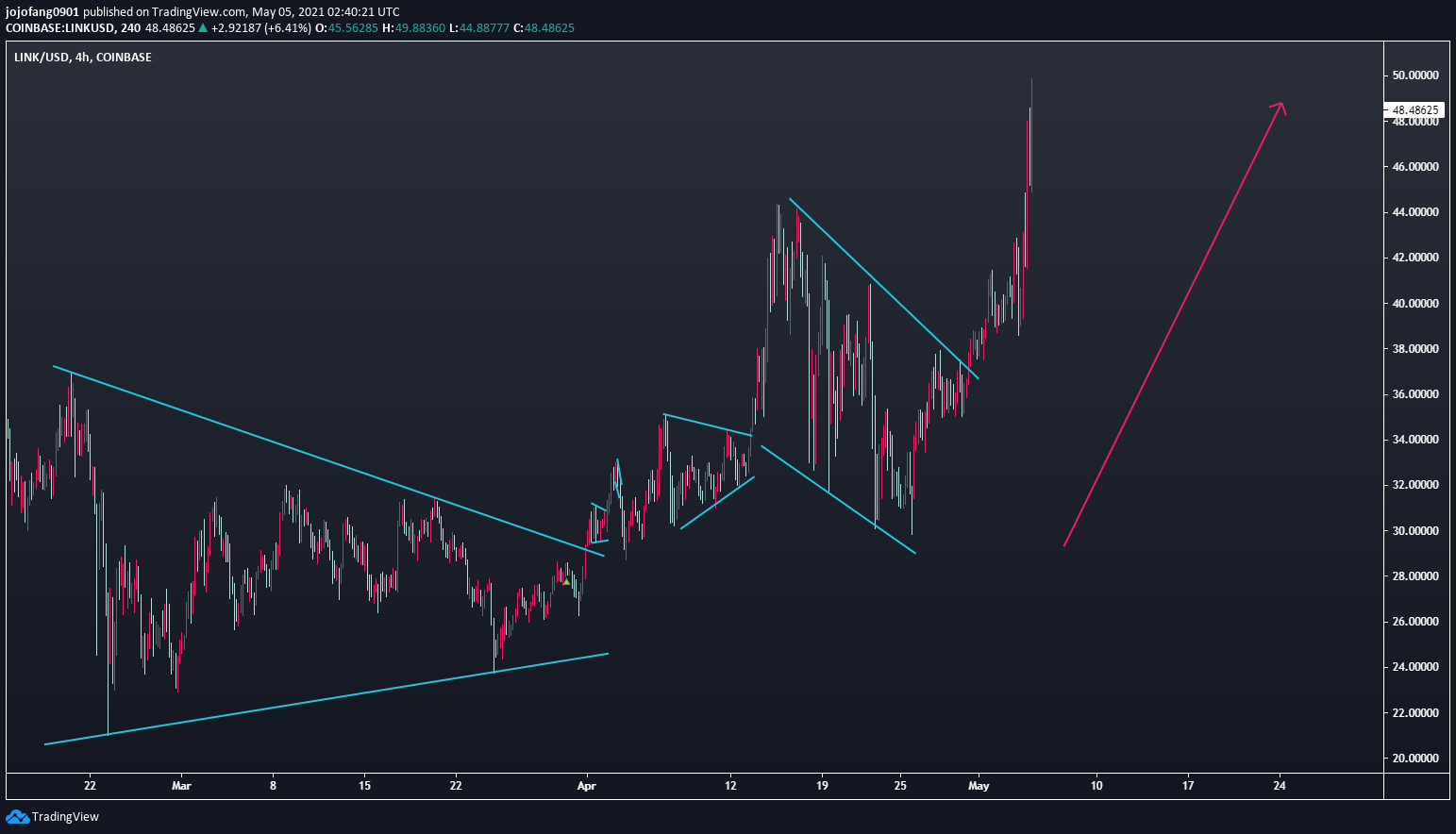Click the LINK/USD, 4h, COINBASE chart title
The width and height of the screenshot is (1456, 834).
point(83,58)
